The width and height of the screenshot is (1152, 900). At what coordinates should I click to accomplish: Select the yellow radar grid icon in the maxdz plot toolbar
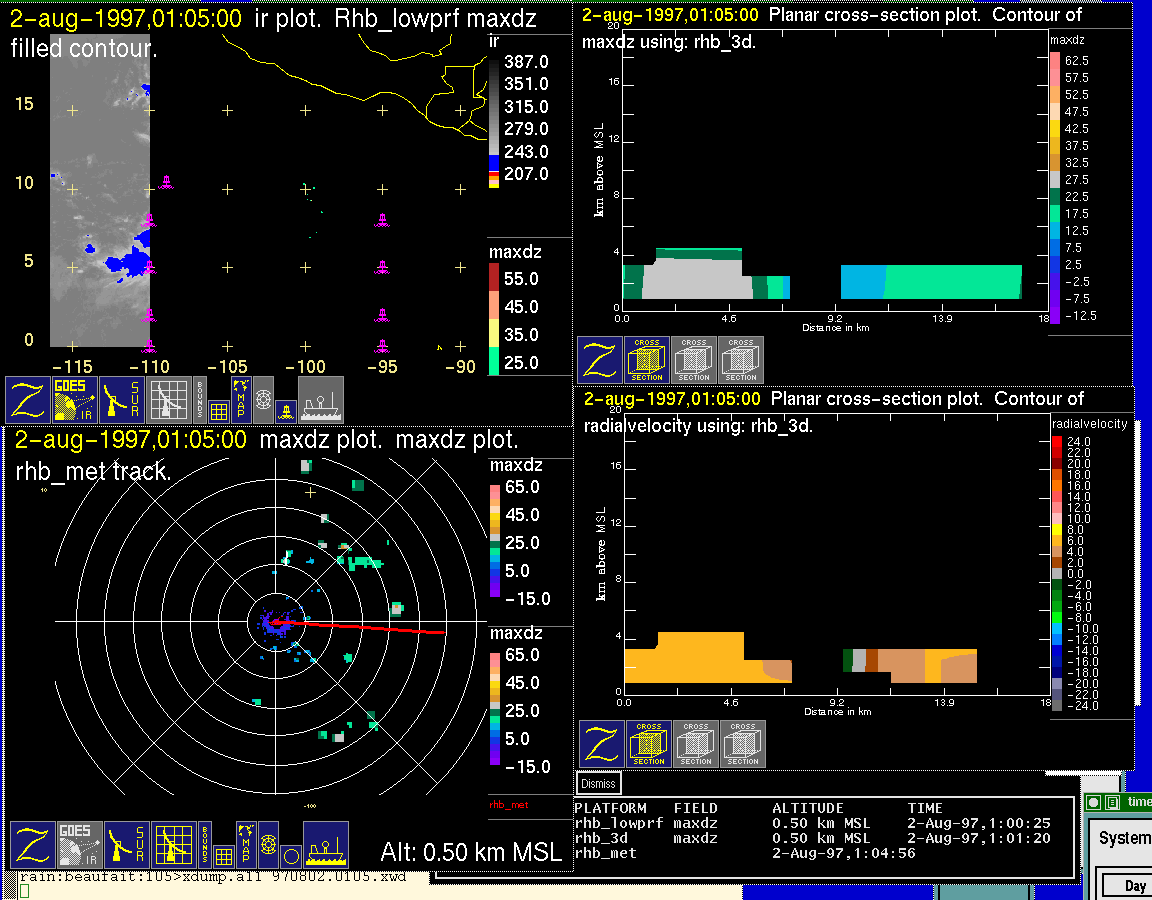tap(173, 845)
